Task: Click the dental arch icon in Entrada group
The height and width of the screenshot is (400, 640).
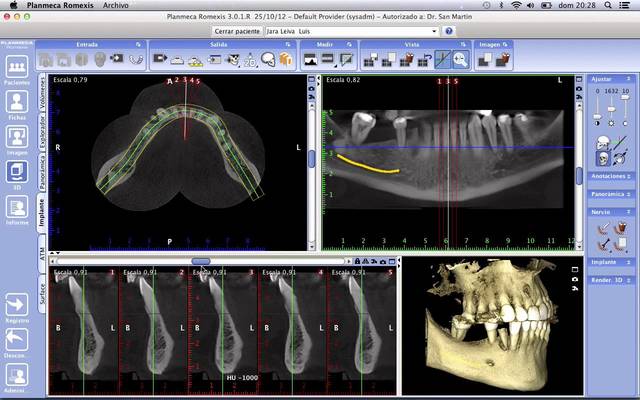Action: [136, 60]
